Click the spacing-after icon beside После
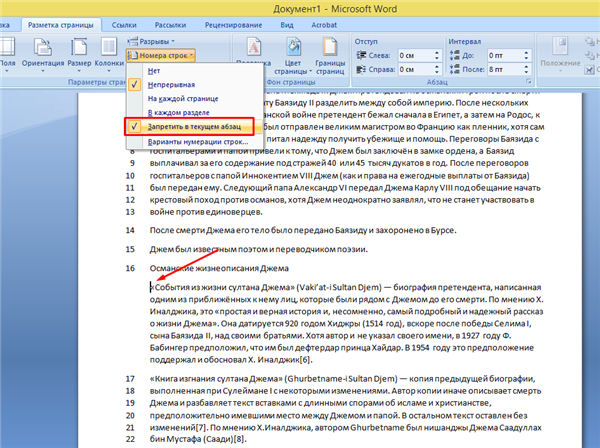600x448 pixels. (454, 69)
